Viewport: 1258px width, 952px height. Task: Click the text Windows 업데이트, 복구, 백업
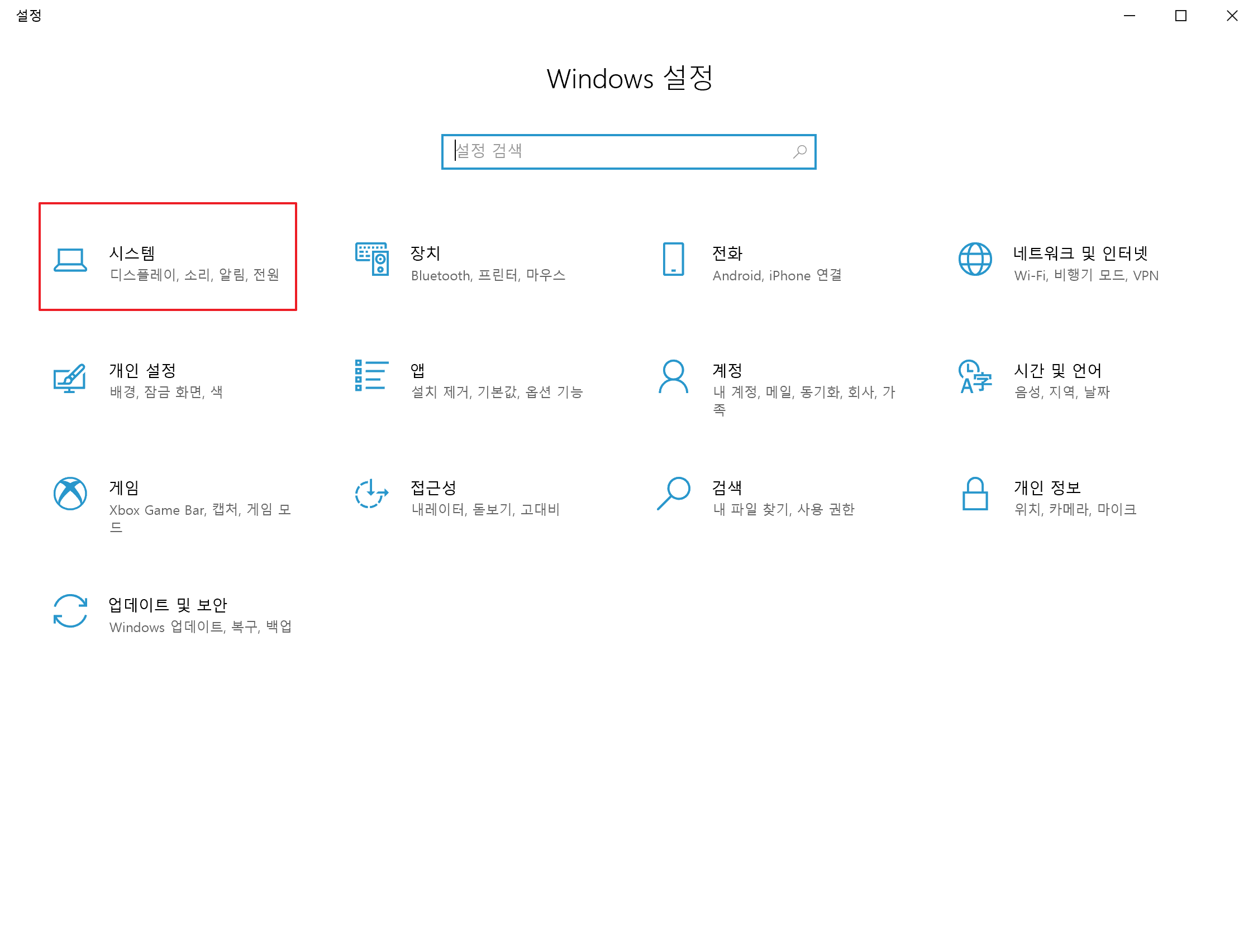pos(201,627)
